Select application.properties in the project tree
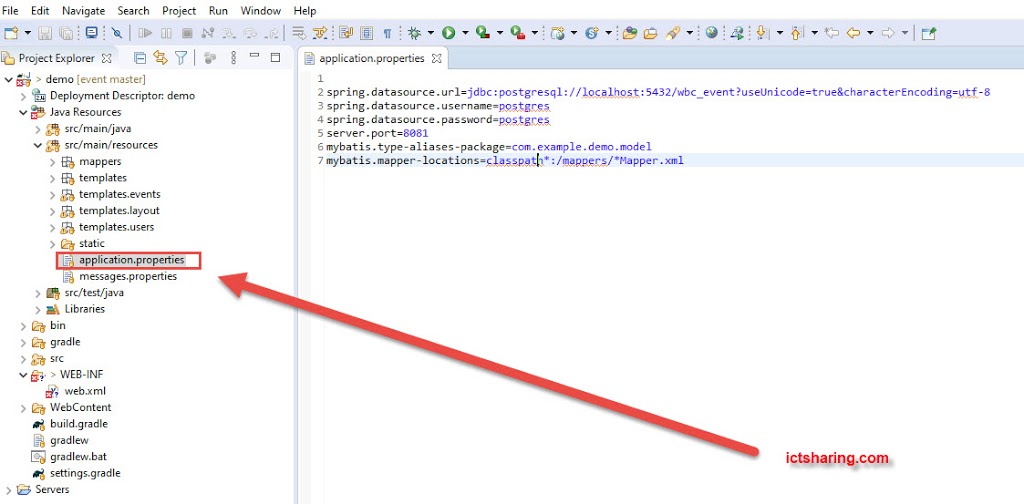Viewport: 1024px width, 504px height. point(131,260)
